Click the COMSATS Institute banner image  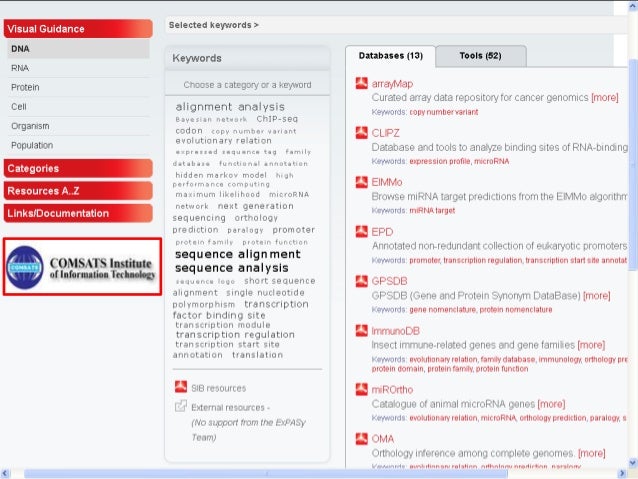pos(83,267)
